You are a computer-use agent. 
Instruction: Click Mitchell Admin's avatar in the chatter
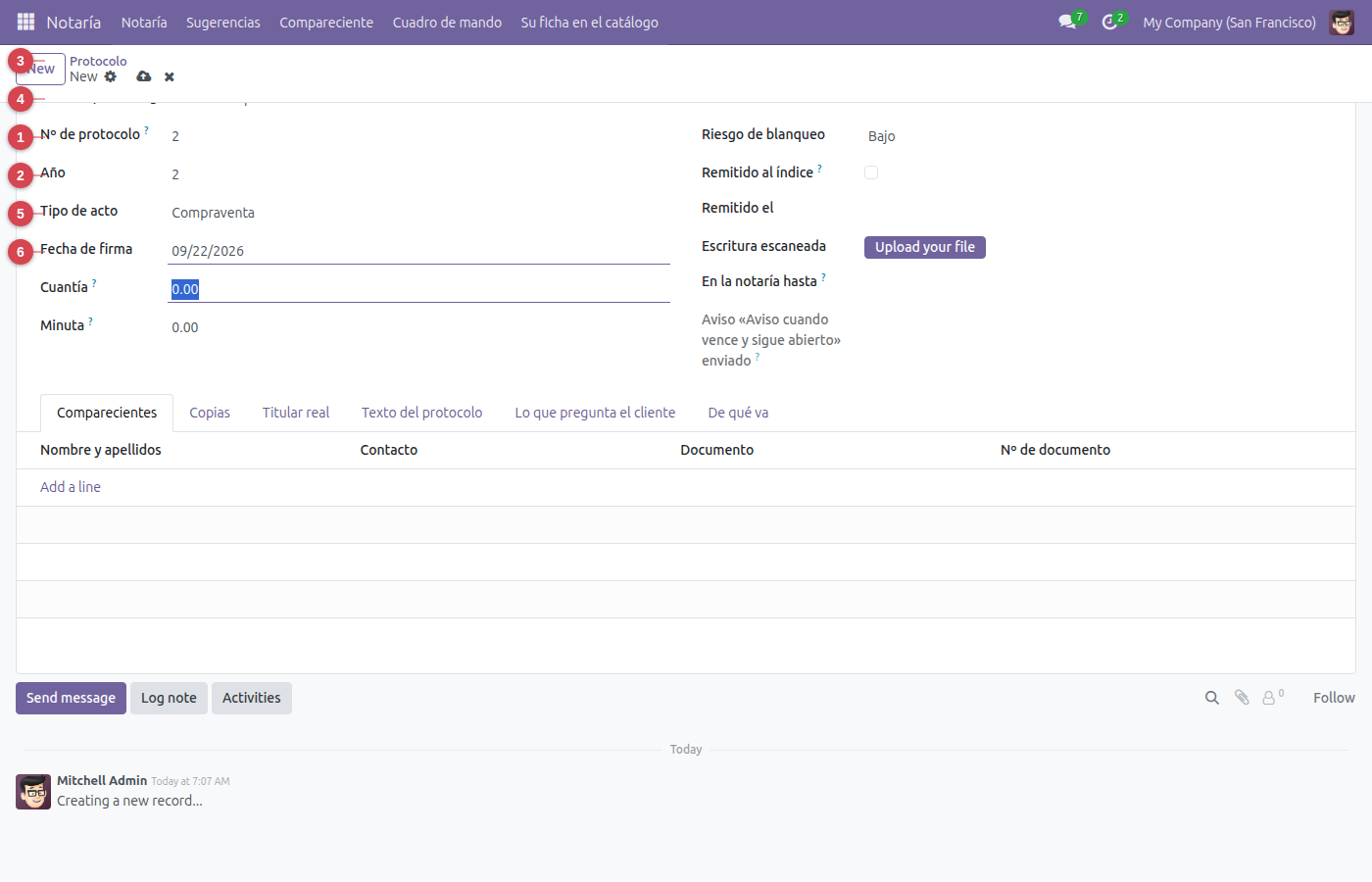point(33,792)
